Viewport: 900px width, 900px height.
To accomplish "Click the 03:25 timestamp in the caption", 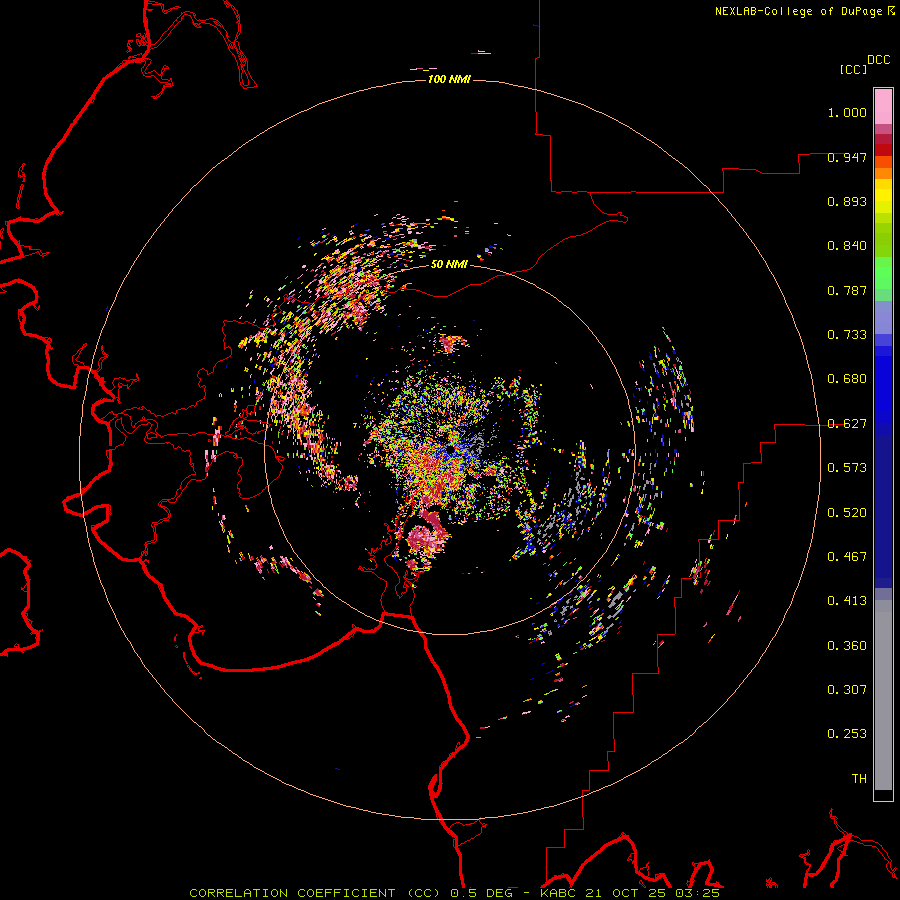I will point(697,893).
